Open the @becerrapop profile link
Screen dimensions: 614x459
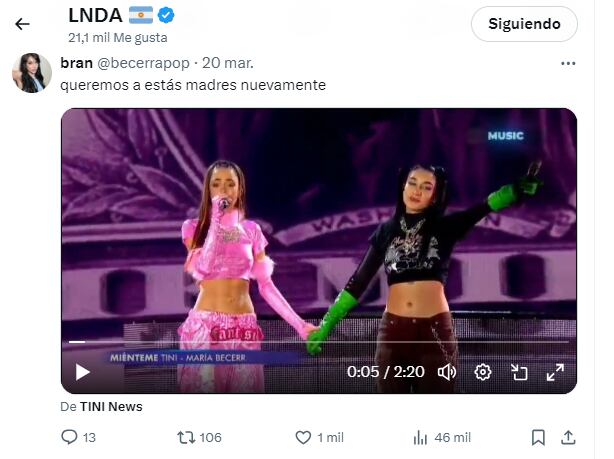143,63
